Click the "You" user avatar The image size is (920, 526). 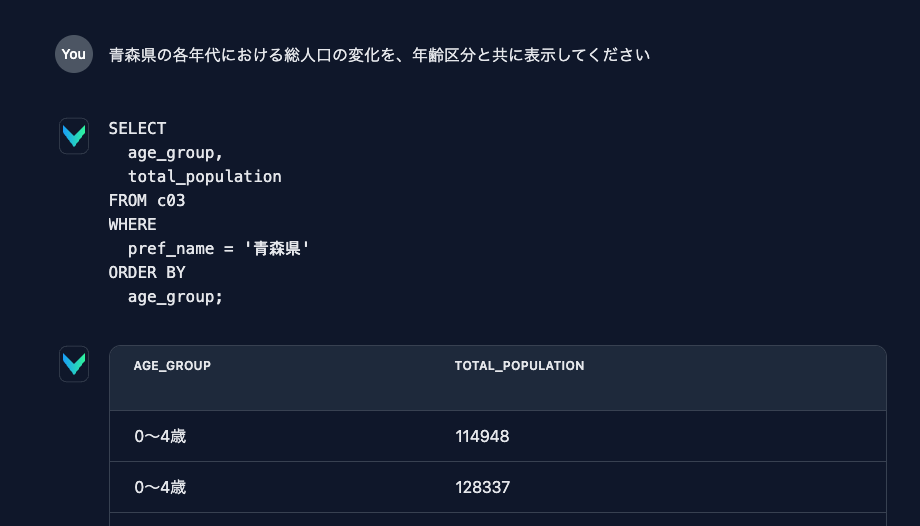(74, 54)
